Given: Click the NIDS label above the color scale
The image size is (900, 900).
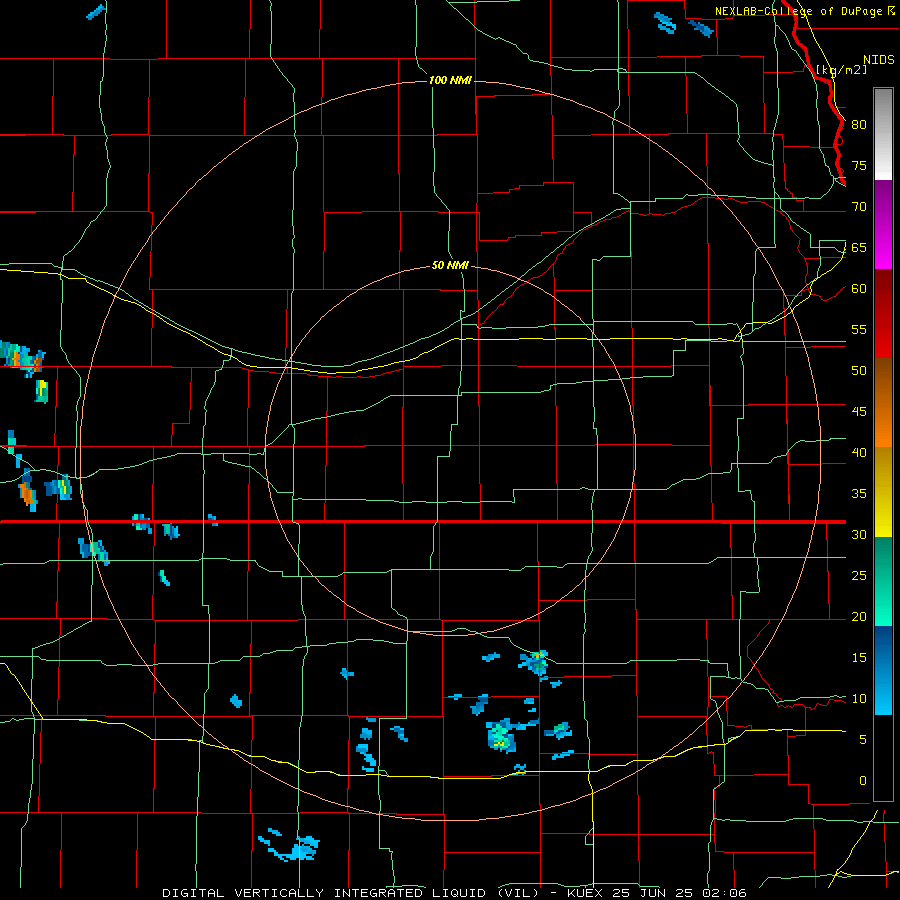Looking at the screenshot, I should pos(878,60).
